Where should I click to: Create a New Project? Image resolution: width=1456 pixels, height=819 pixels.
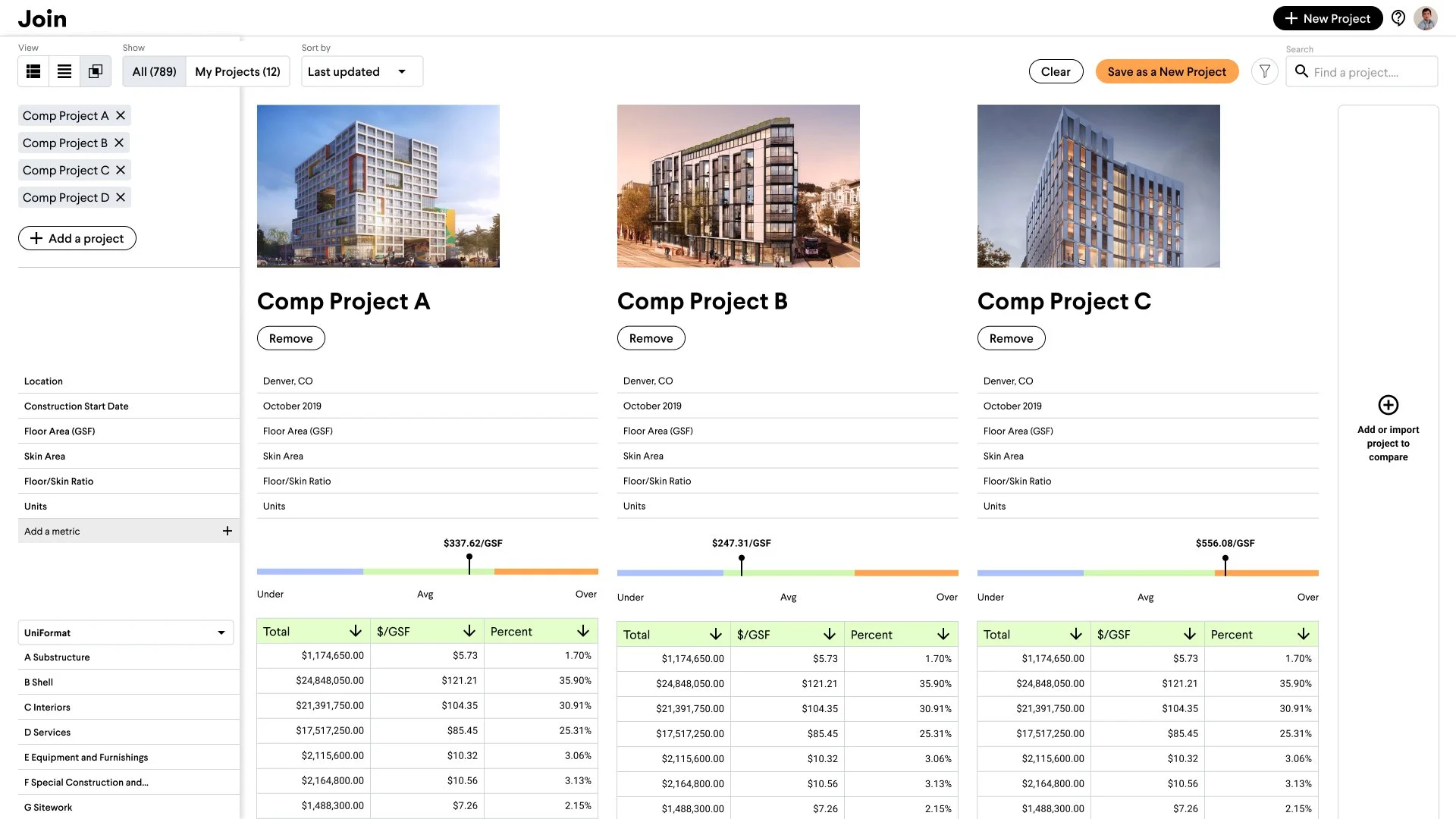[x=1327, y=18]
